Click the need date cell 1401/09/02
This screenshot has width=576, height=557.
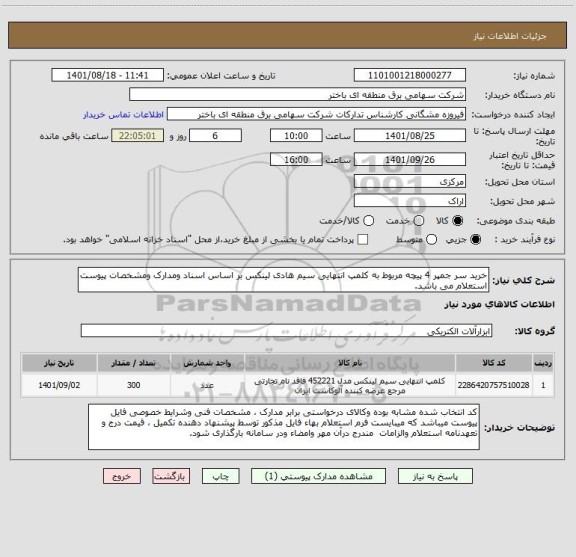tap(59, 385)
